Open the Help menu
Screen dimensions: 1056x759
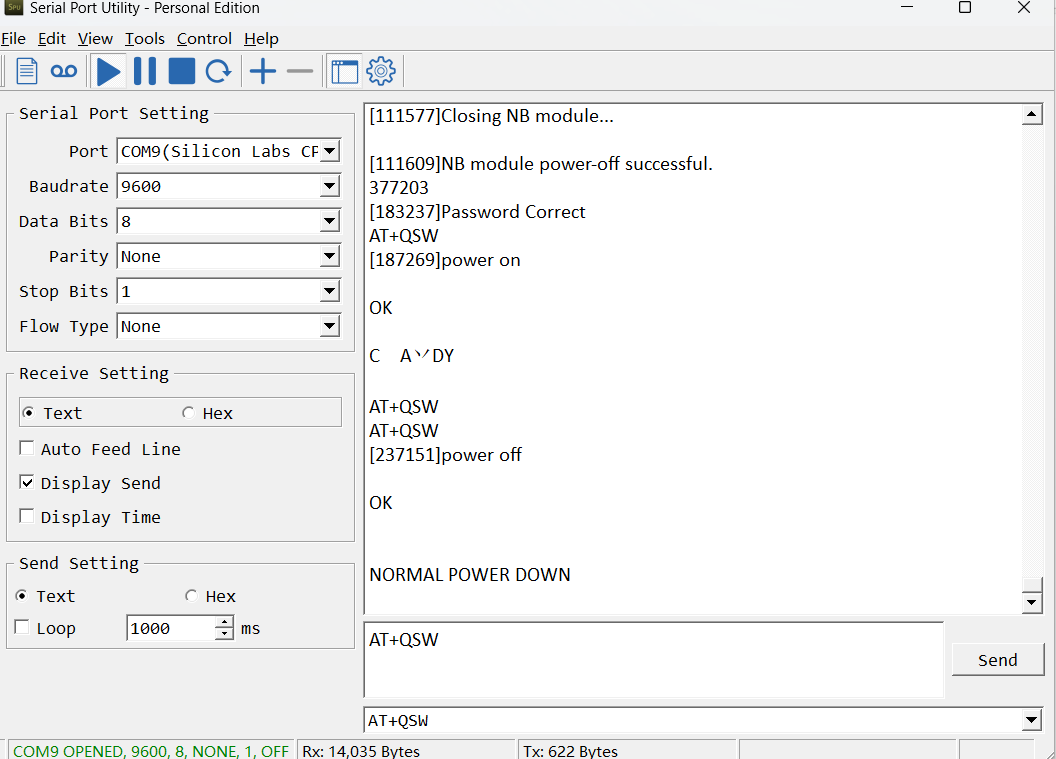click(x=261, y=38)
